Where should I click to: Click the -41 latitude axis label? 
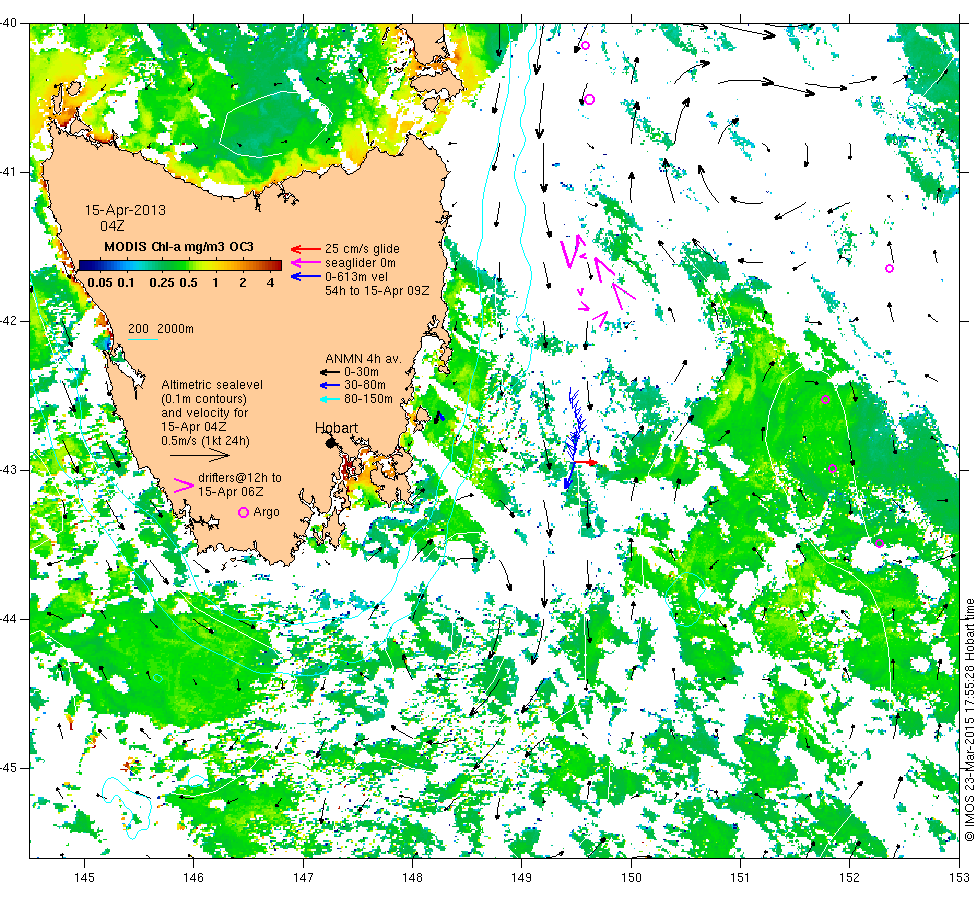pos(9,172)
